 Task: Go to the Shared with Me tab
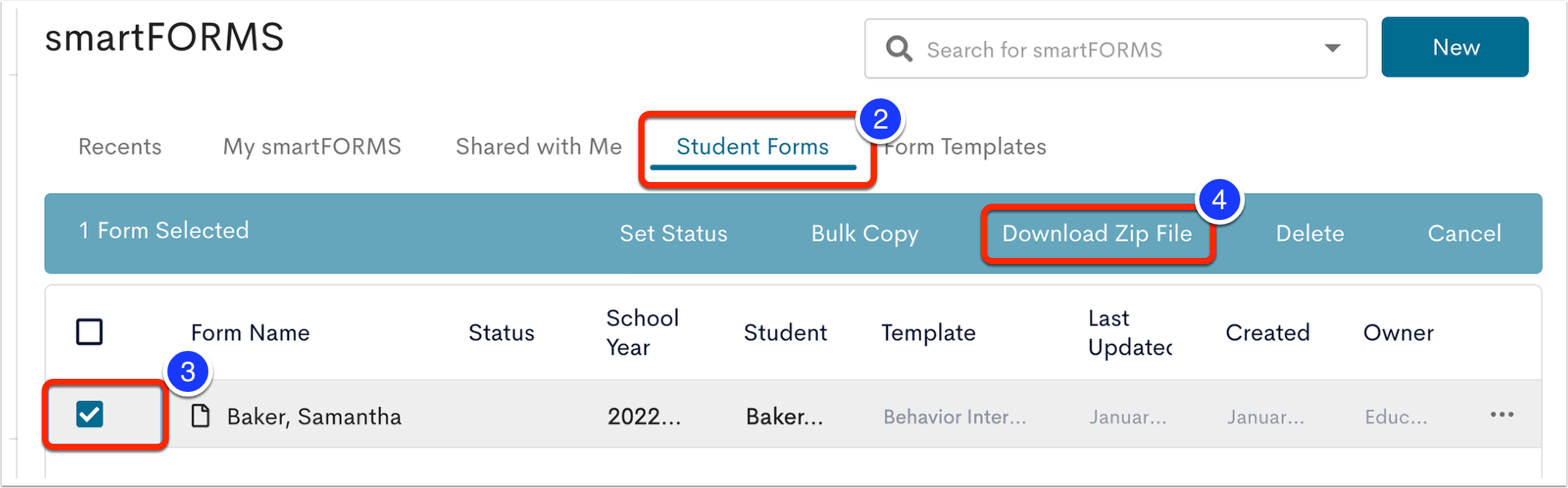[538, 146]
